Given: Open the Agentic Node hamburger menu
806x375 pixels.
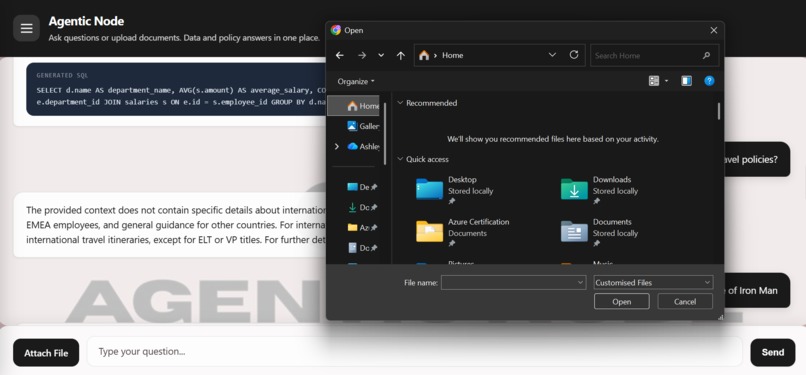Looking at the screenshot, I should [x=26, y=28].
